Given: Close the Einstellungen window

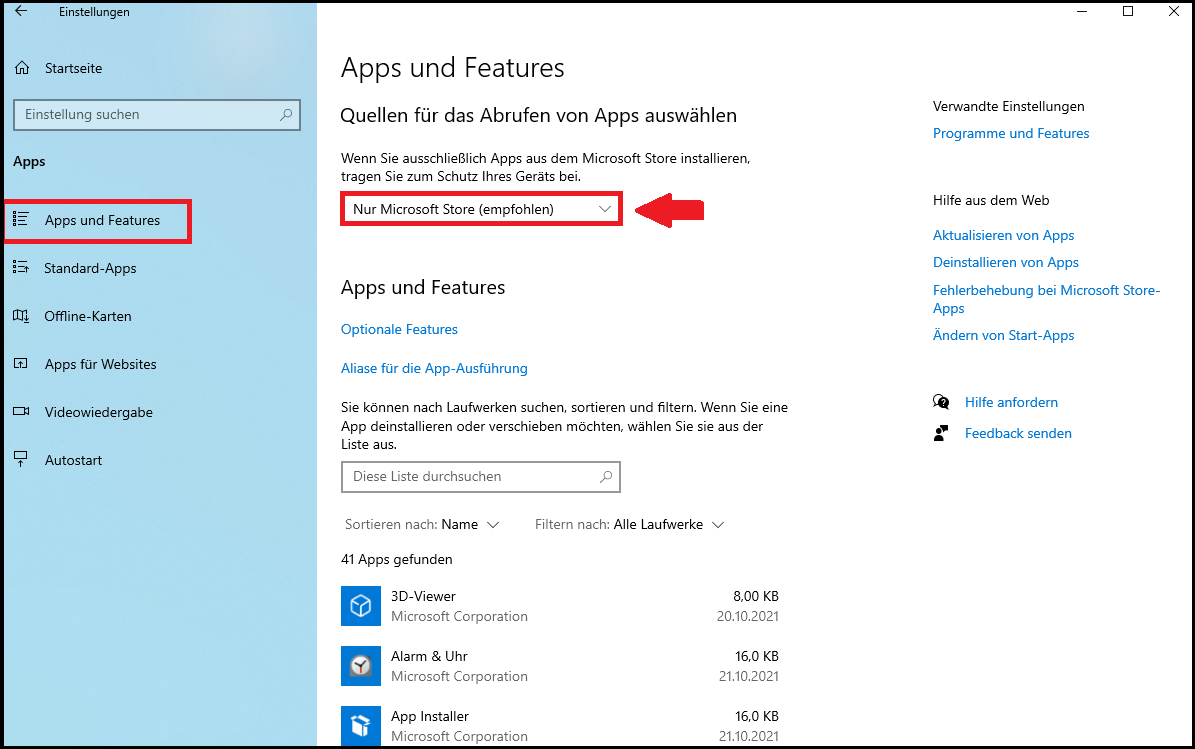Looking at the screenshot, I should 1174,11.
